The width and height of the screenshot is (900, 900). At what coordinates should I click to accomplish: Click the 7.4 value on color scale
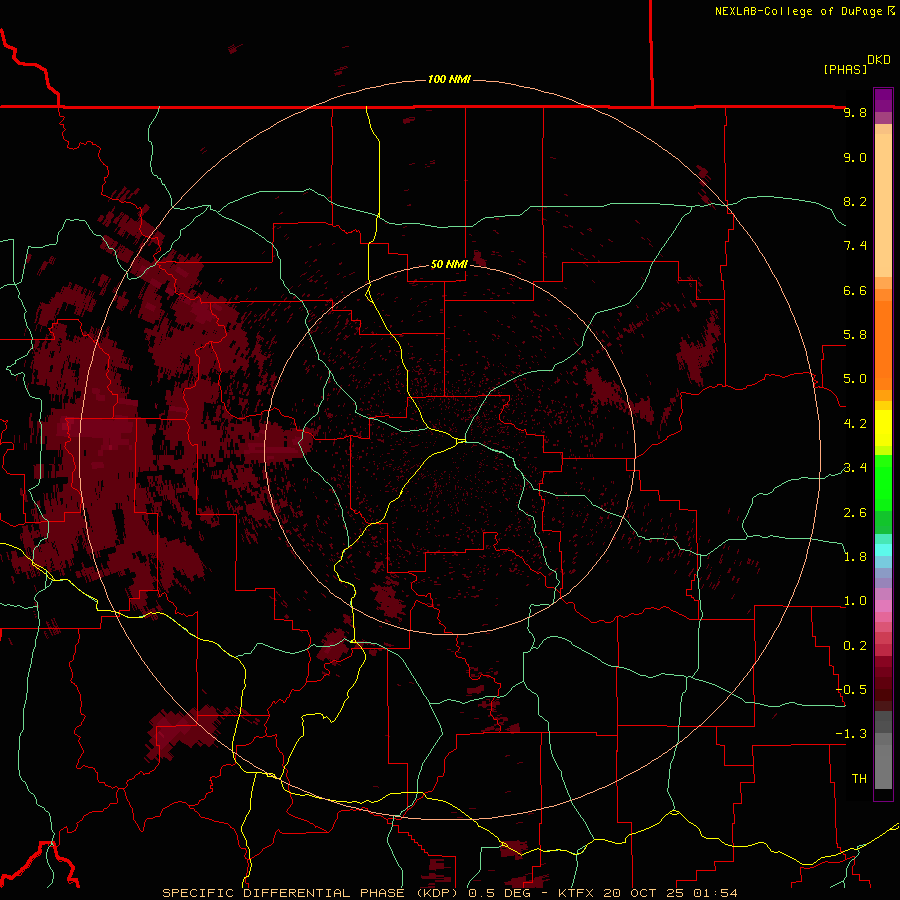855,246
